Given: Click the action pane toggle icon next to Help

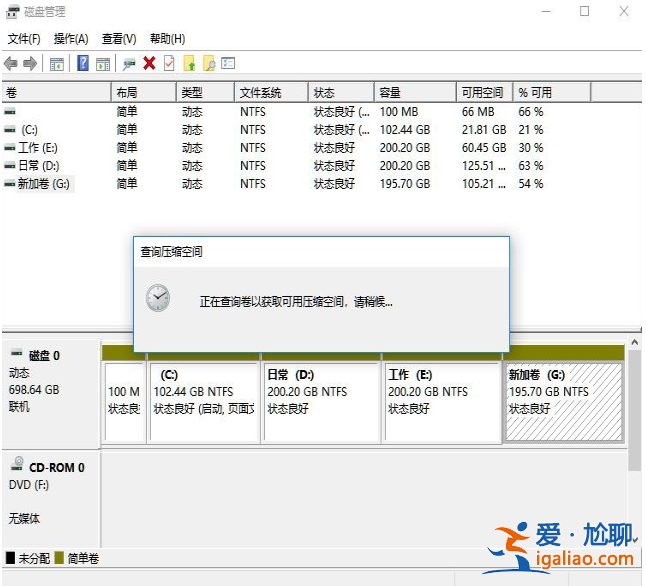Looking at the screenshot, I should (103, 64).
